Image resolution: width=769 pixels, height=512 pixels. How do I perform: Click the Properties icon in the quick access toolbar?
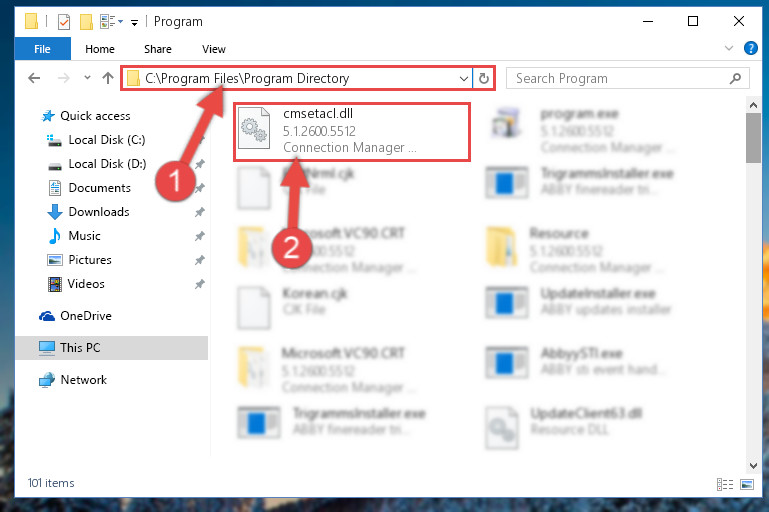pos(64,22)
